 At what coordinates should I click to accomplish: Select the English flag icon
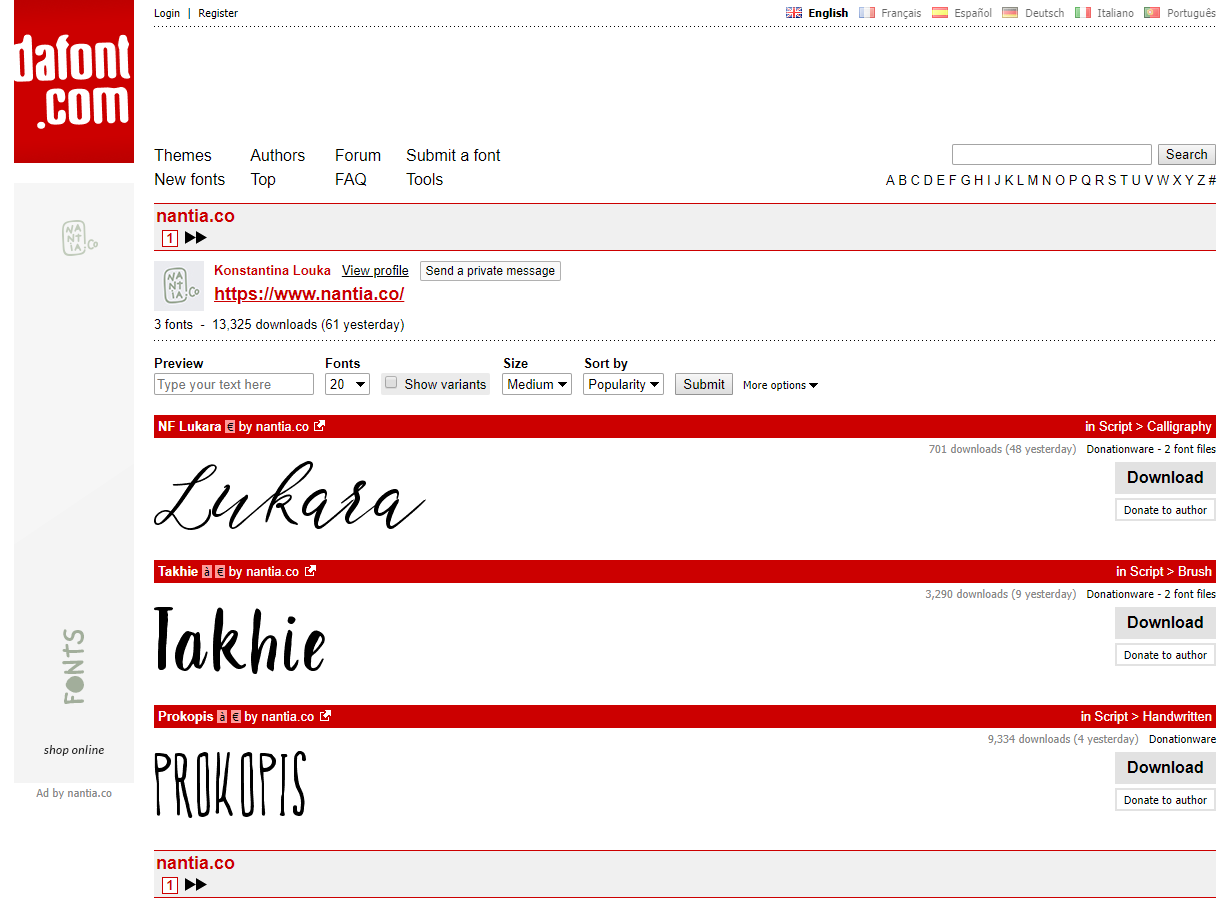pos(794,13)
